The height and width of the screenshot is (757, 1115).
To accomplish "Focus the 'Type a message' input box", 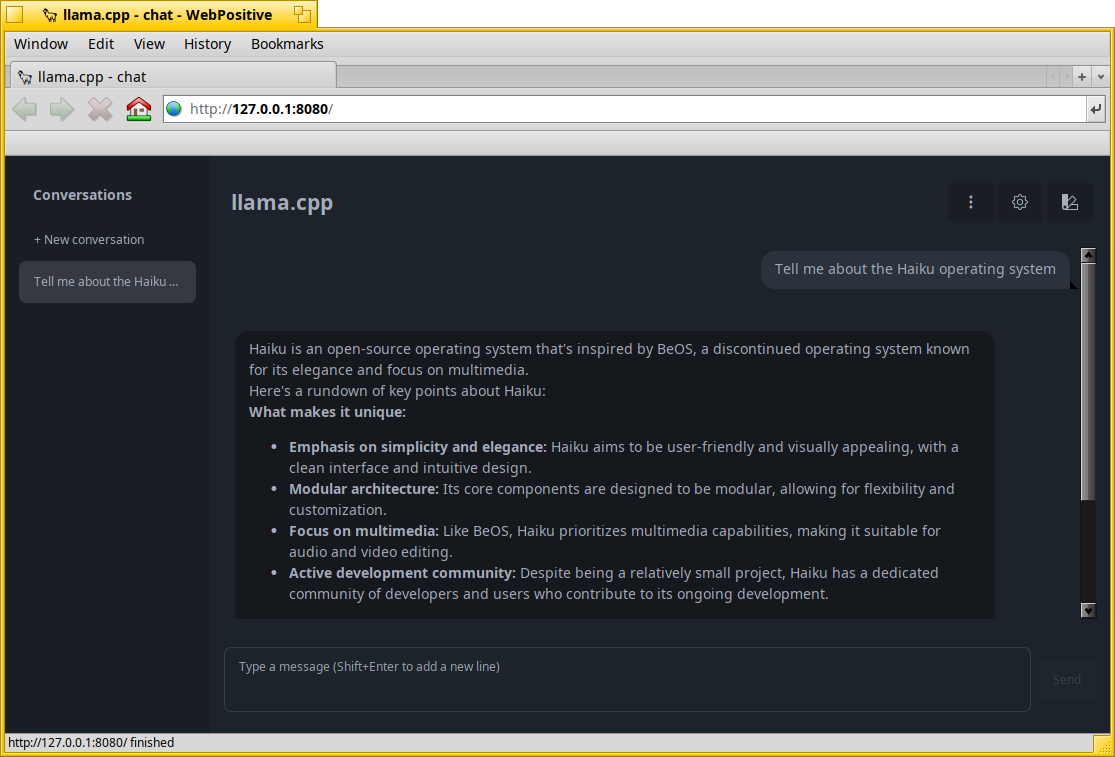I will click(x=627, y=680).
